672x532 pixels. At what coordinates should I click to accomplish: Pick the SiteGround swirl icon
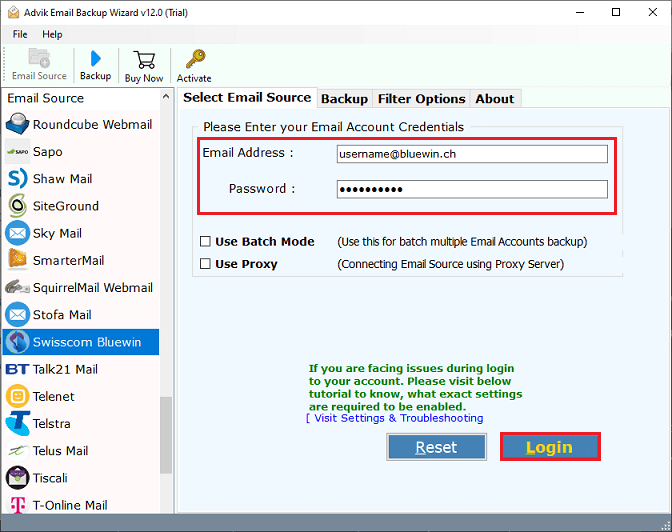click(x=18, y=206)
